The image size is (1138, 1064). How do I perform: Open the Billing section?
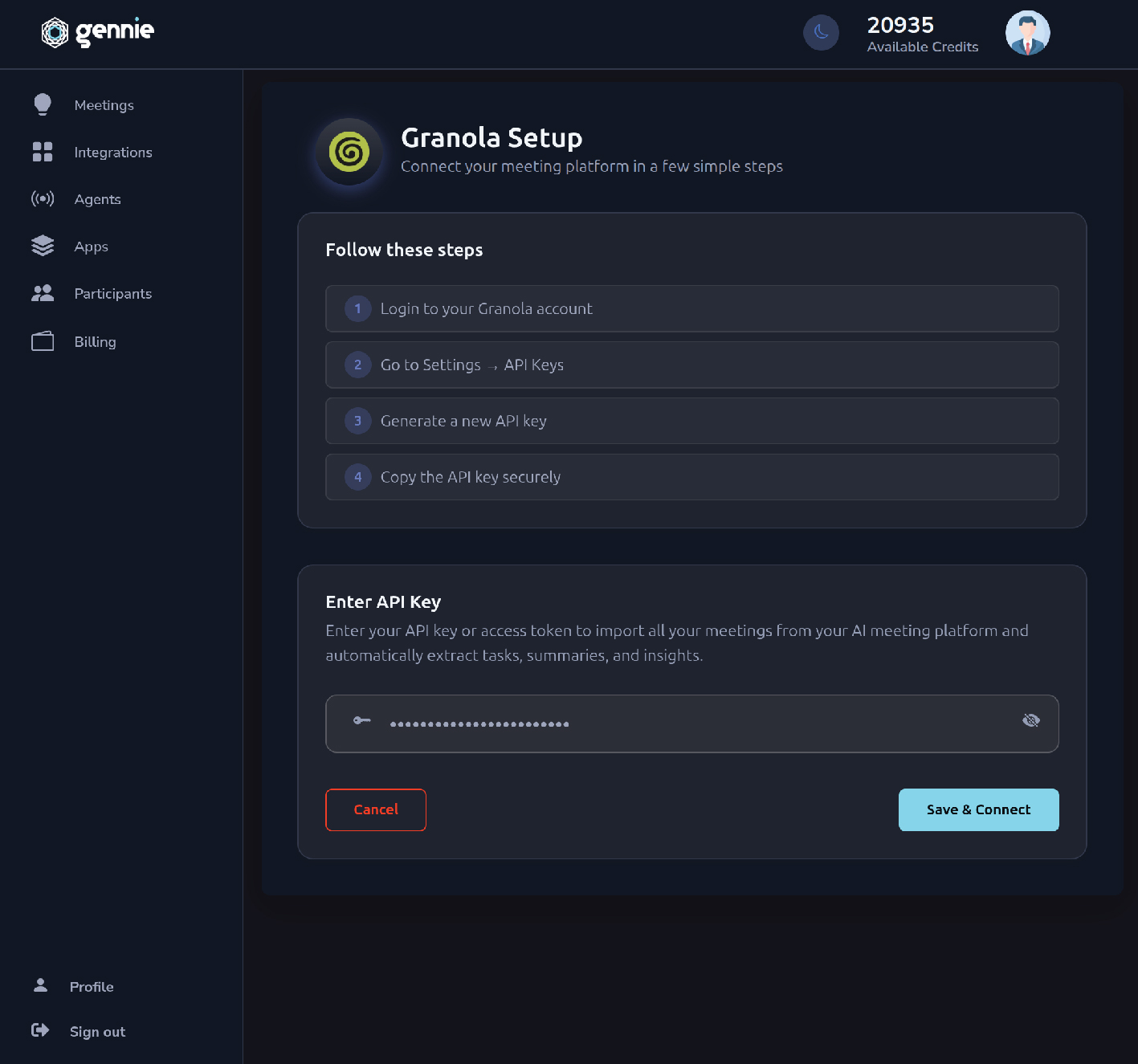(x=96, y=342)
